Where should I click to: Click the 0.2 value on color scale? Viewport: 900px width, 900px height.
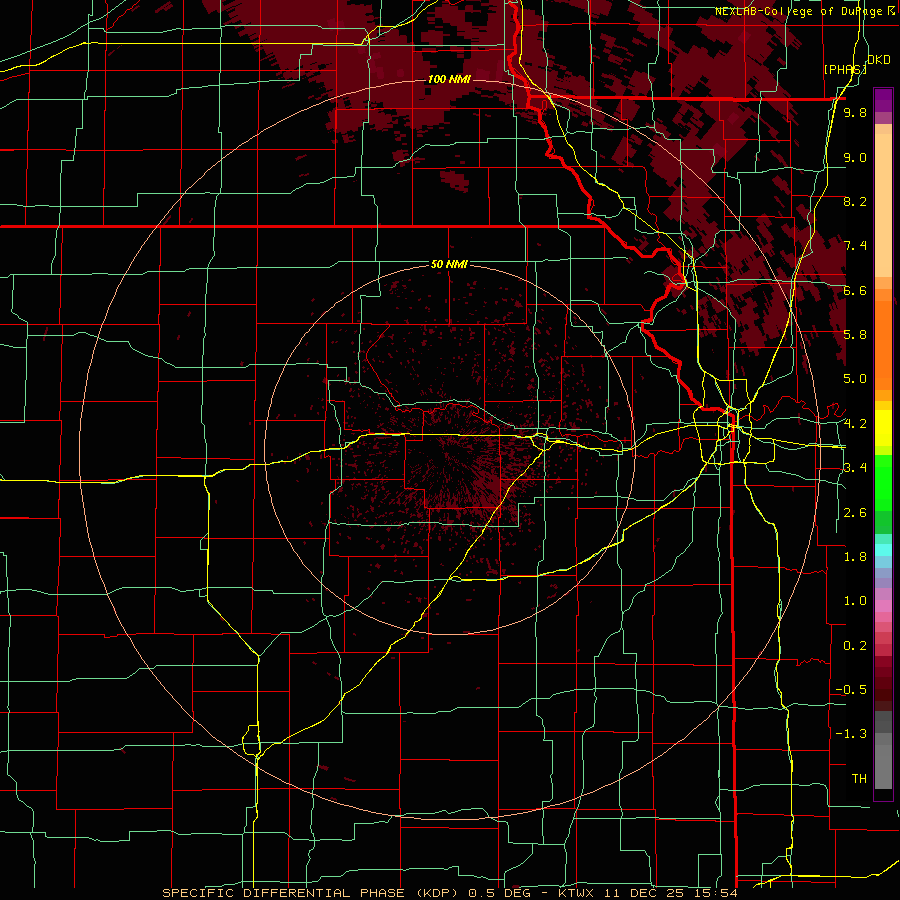click(855, 645)
